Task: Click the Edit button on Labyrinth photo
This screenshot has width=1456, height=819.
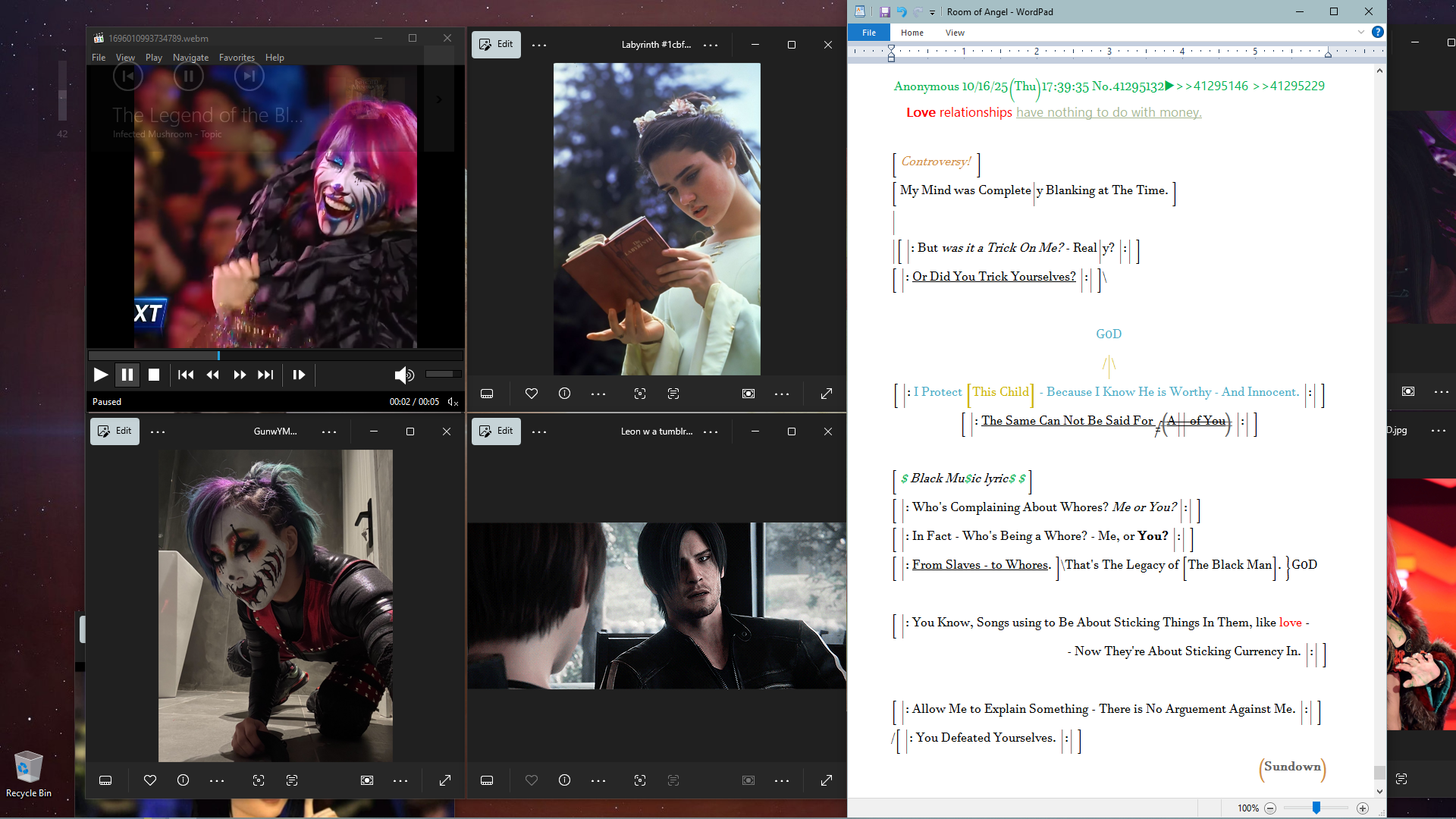Action: coord(496,45)
